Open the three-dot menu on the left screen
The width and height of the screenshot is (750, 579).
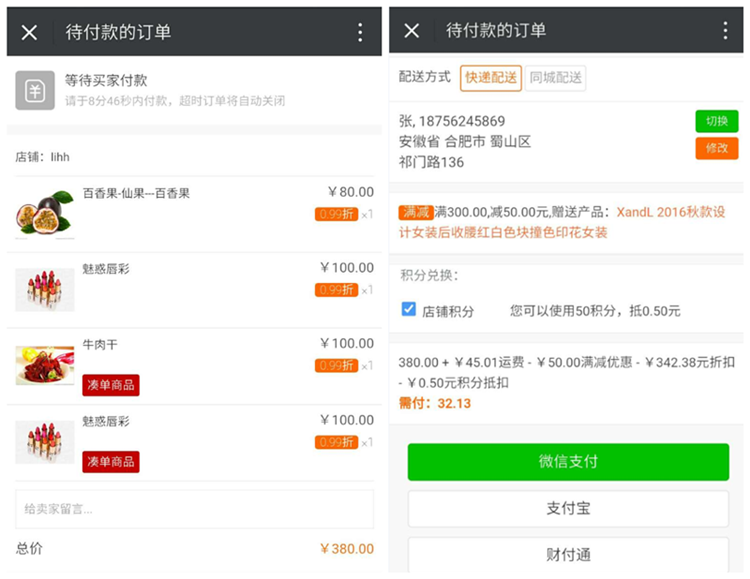point(360,32)
